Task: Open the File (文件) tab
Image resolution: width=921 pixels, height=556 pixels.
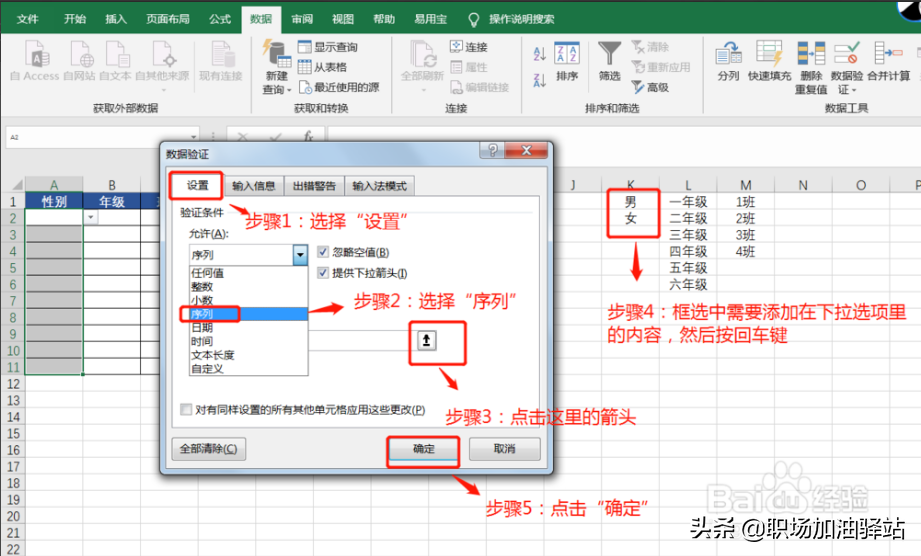Action: click(28, 19)
